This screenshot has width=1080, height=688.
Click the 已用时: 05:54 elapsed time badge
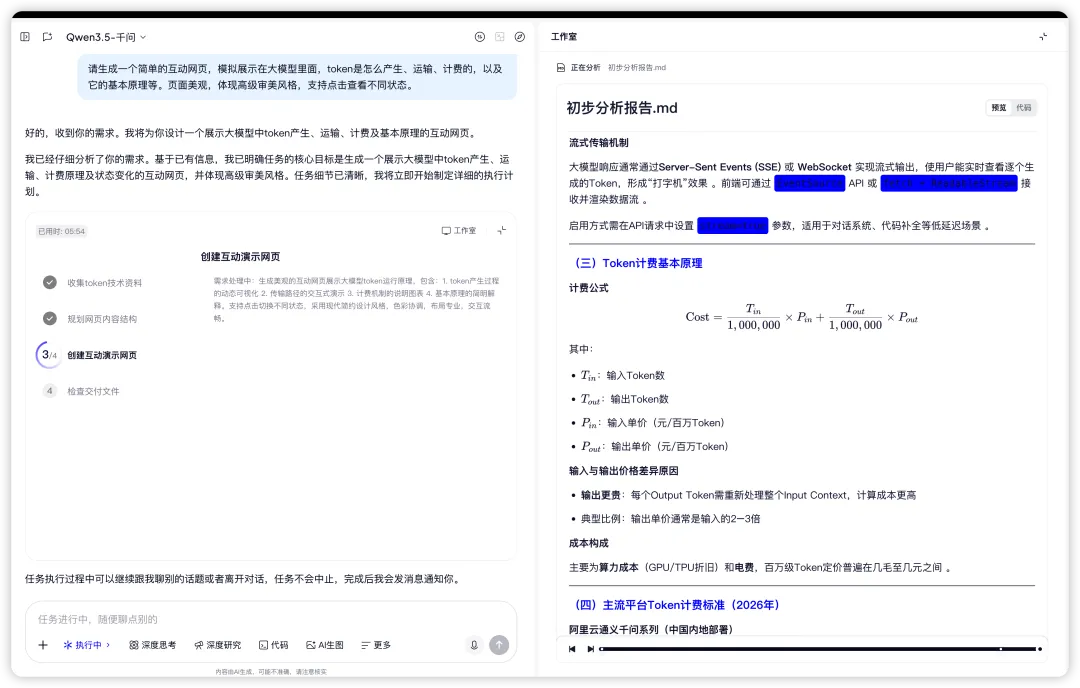click(x=61, y=231)
